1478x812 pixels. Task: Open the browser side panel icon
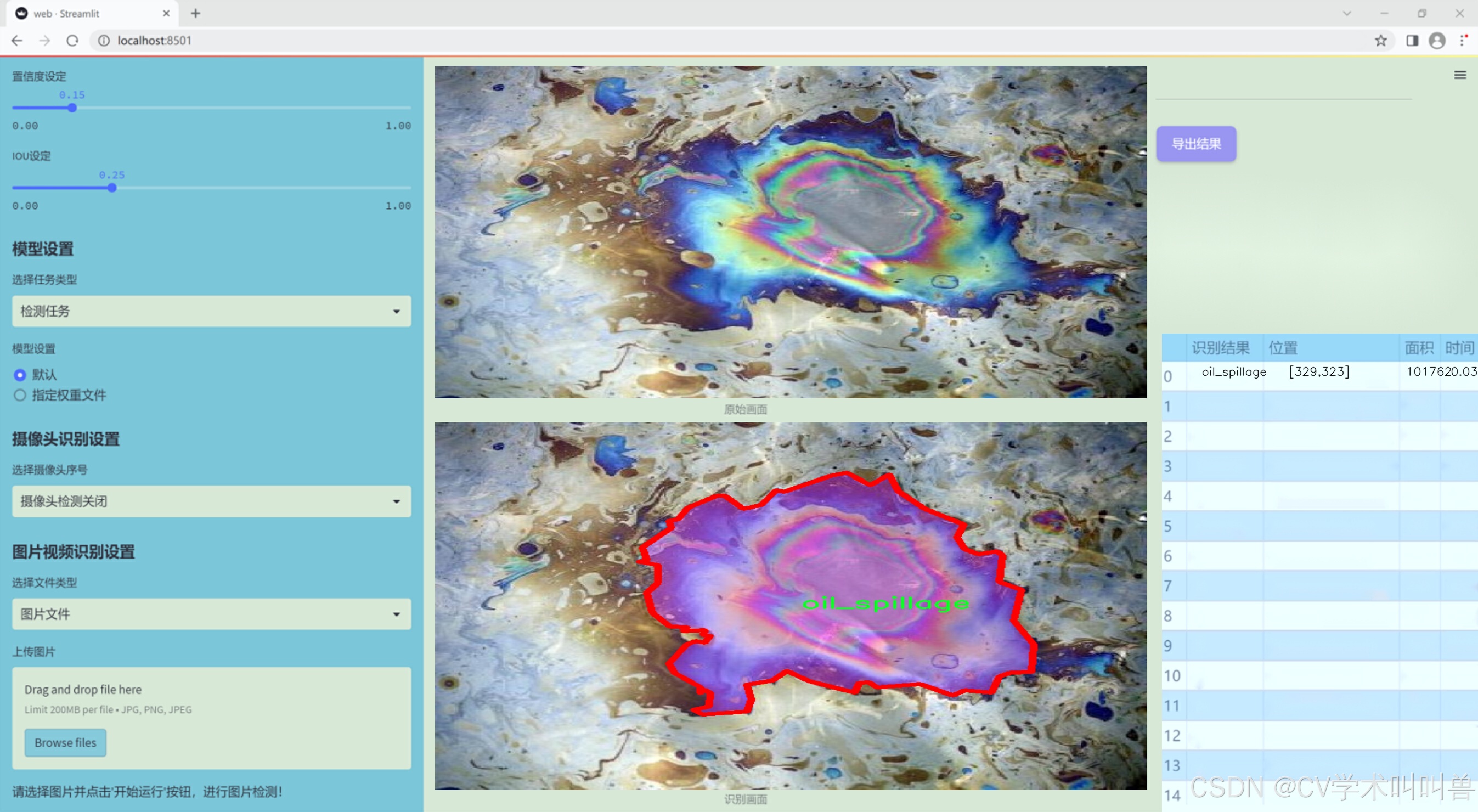(1412, 40)
